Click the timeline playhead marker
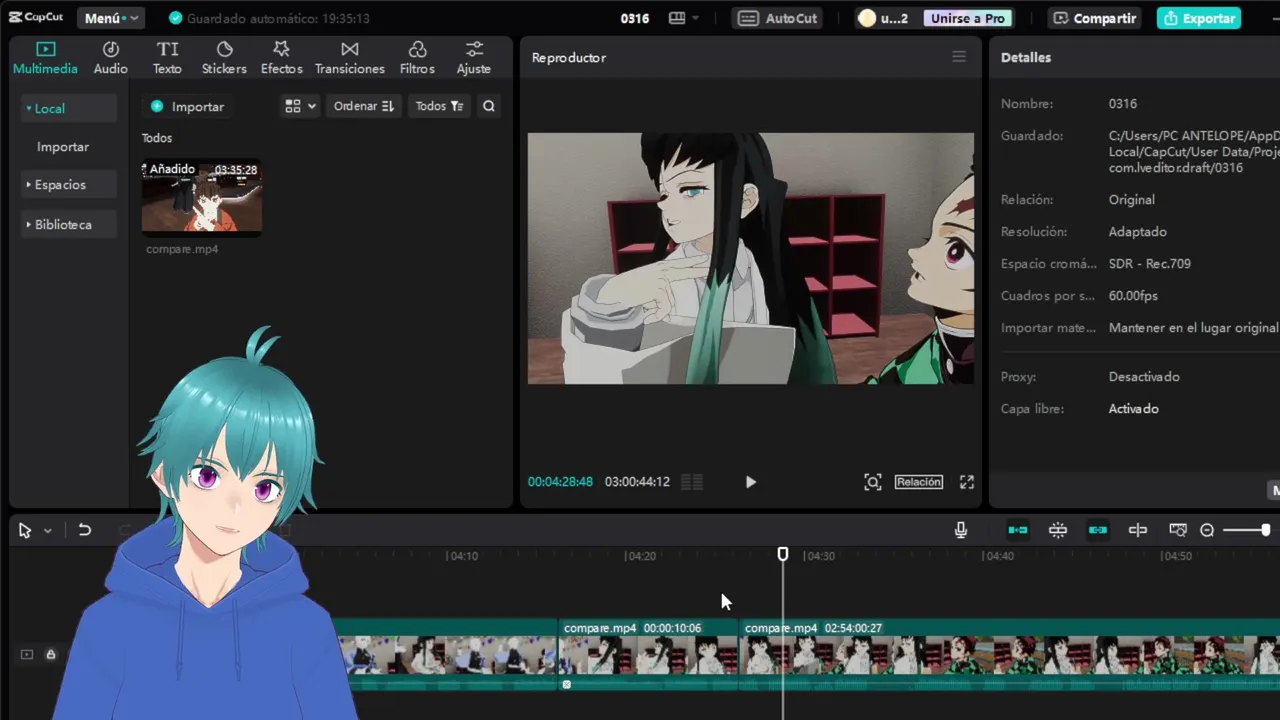 pos(783,554)
